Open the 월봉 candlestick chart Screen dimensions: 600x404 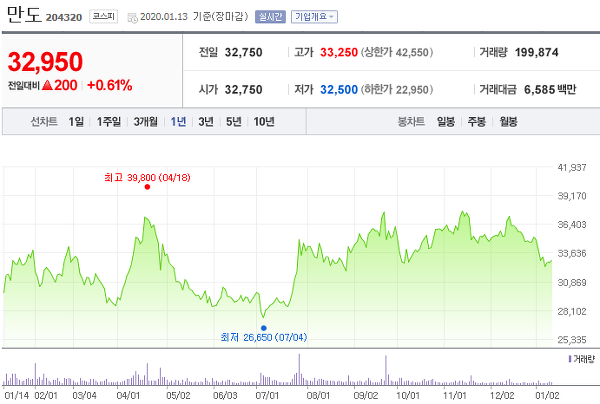point(508,122)
